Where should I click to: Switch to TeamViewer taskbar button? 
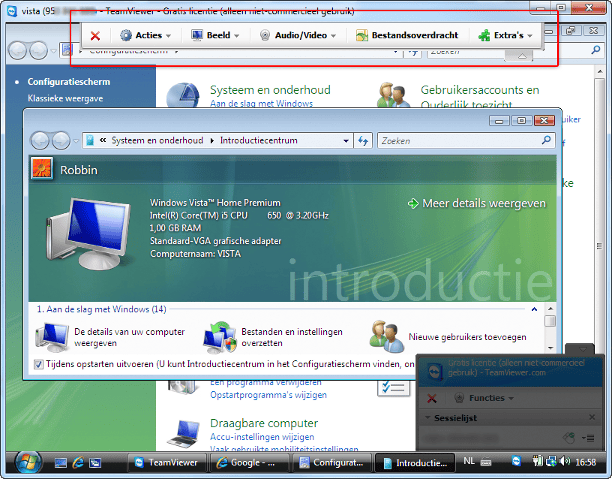(x=167, y=463)
